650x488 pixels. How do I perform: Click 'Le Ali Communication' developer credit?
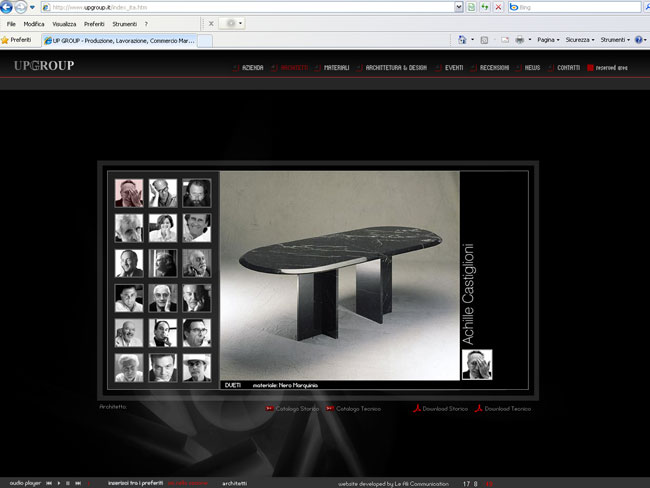pyautogui.click(x=421, y=484)
